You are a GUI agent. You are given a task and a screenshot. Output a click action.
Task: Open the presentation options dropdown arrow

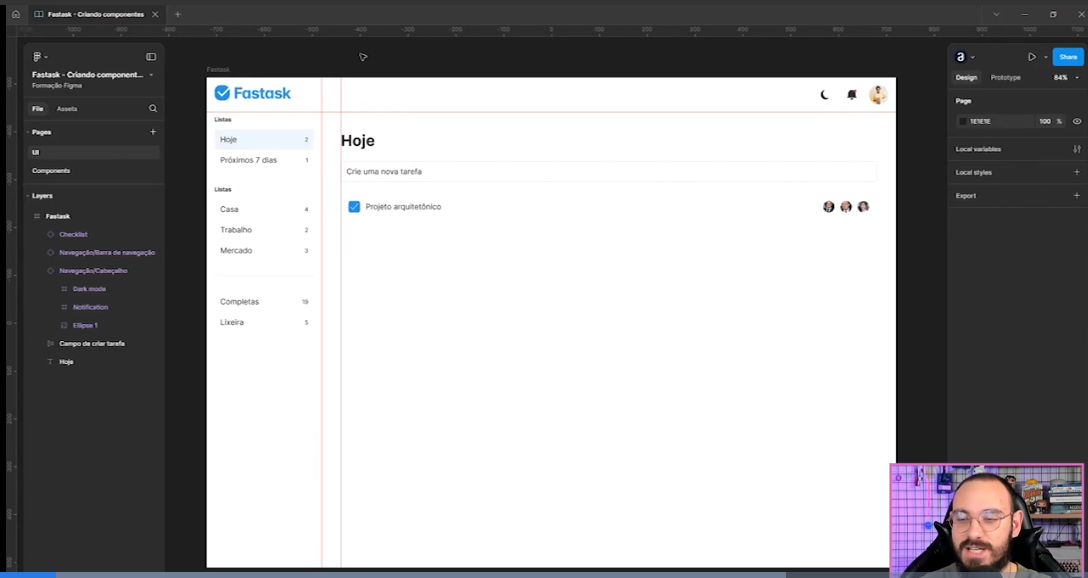coord(1045,57)
